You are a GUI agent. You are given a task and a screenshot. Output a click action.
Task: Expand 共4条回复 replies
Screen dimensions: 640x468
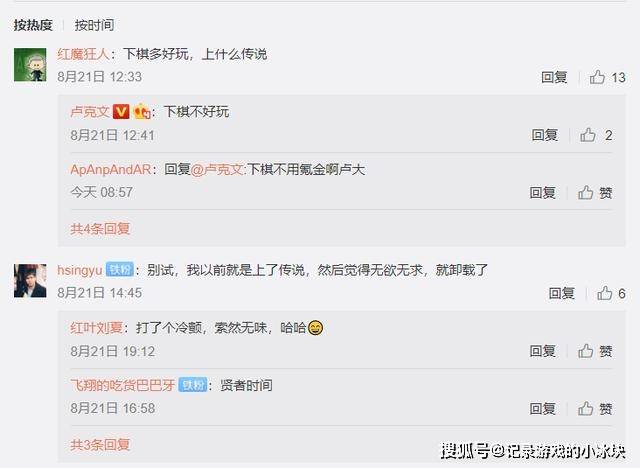100,228
